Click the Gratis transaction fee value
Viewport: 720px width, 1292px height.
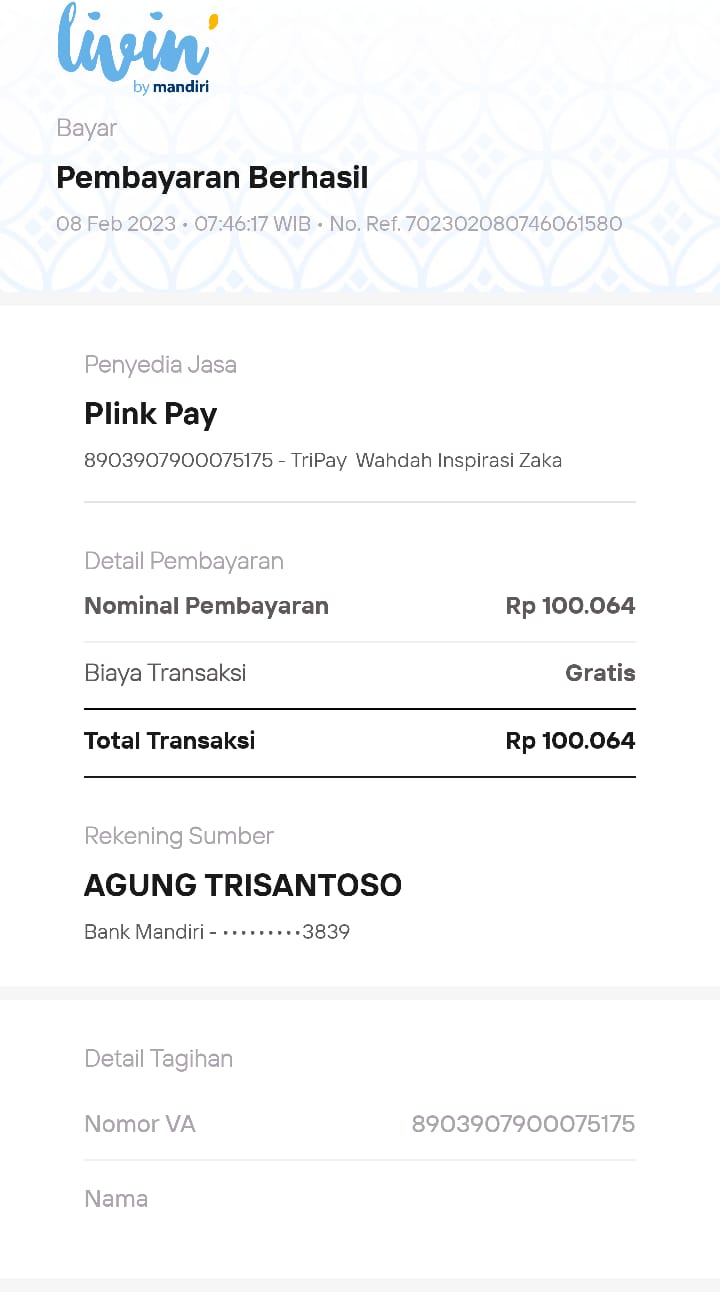click(600, 673)
